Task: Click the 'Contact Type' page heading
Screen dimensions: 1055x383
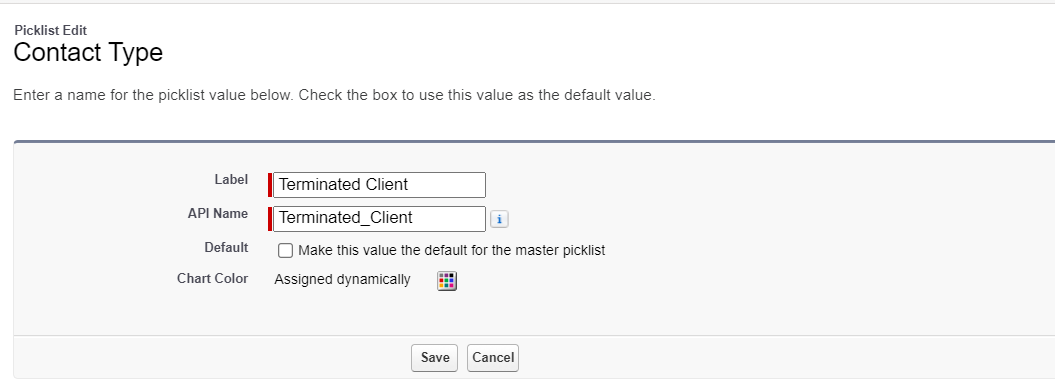Action: point(88,52)
